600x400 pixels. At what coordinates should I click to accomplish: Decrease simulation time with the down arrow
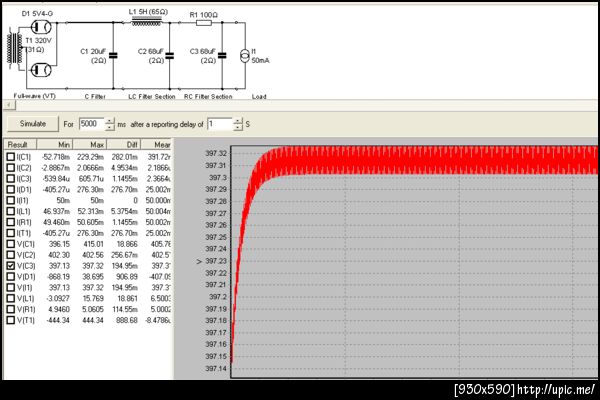pyautogui.click(x=110, y=127)
